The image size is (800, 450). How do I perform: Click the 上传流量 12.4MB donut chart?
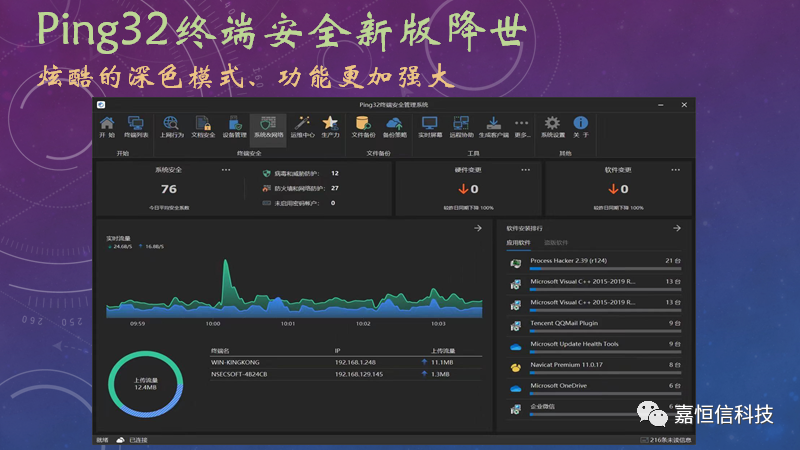click(x=145, y=384)
